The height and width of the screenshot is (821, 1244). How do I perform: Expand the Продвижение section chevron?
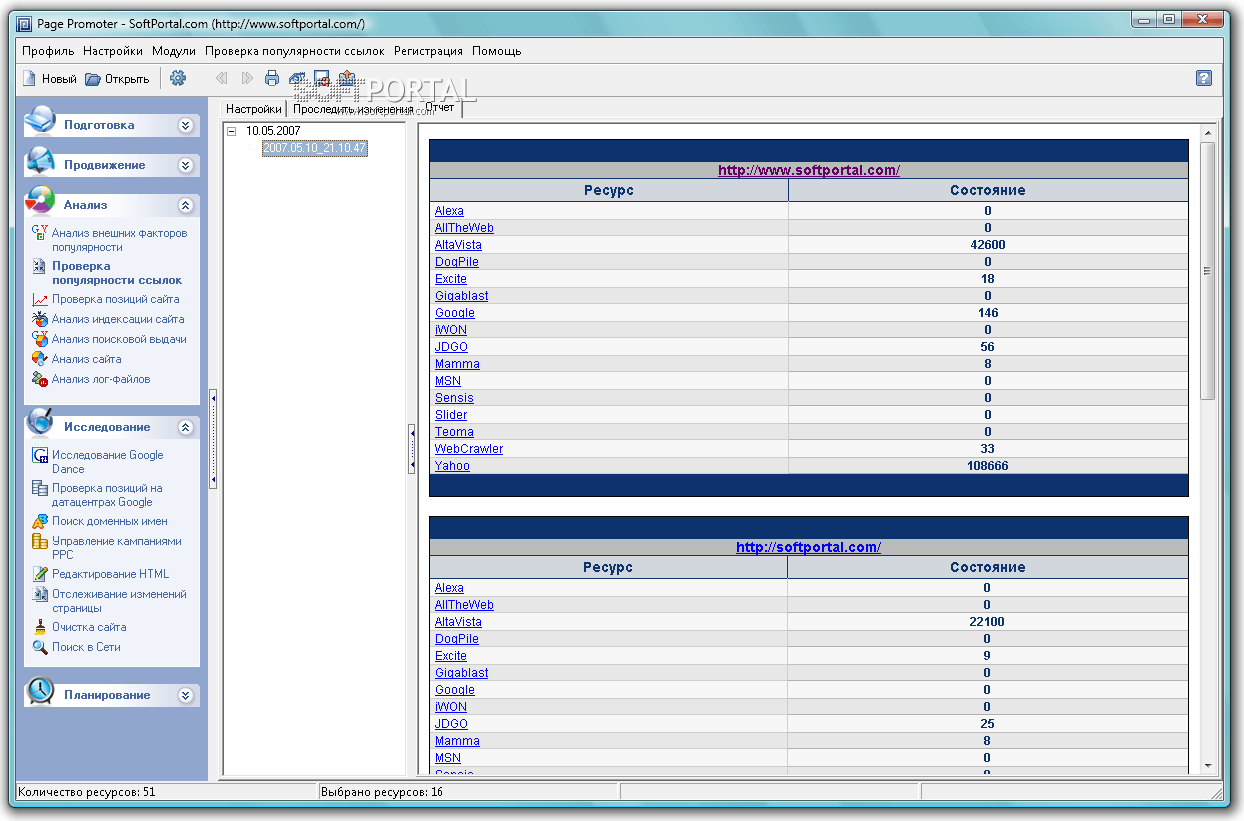[x=185, y=165]
